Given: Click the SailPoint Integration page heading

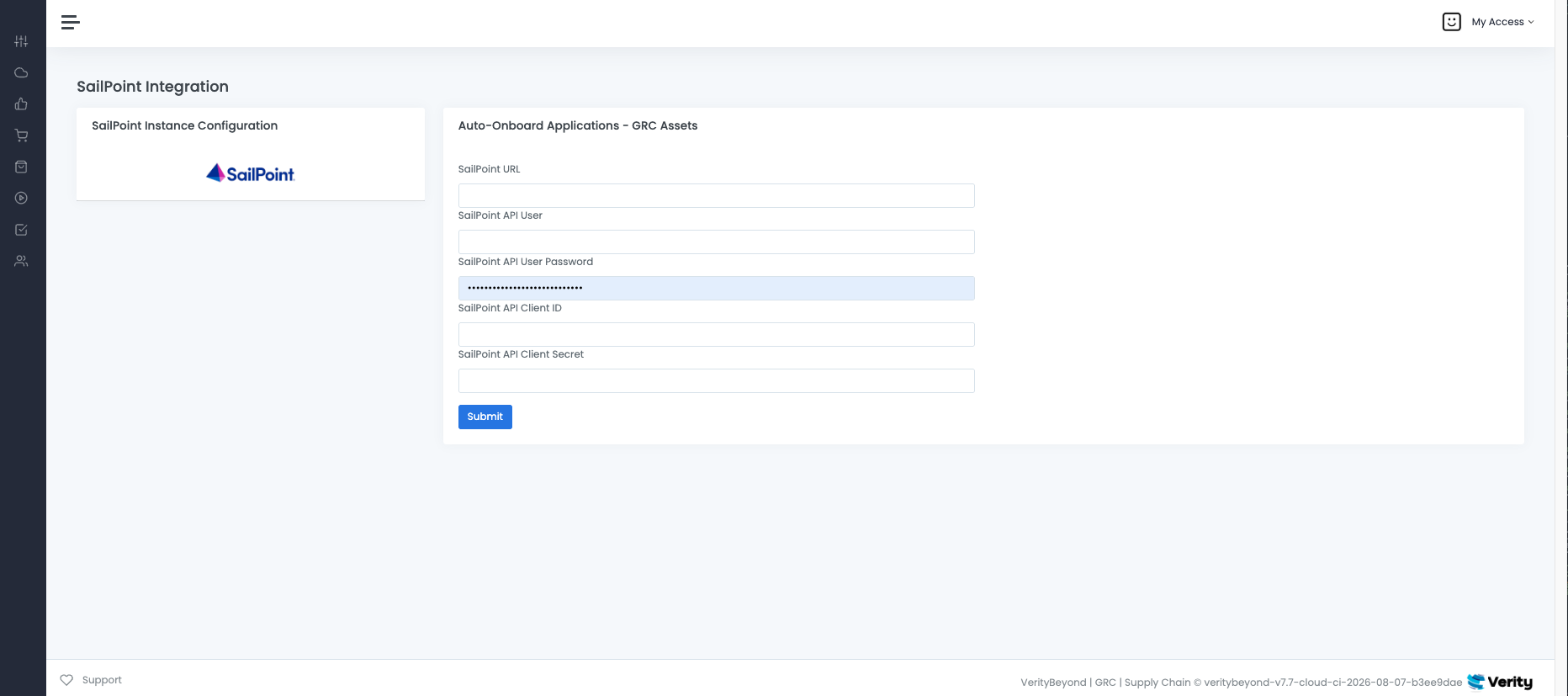Looking at the screenshot, I should click(x=152, y=87).
